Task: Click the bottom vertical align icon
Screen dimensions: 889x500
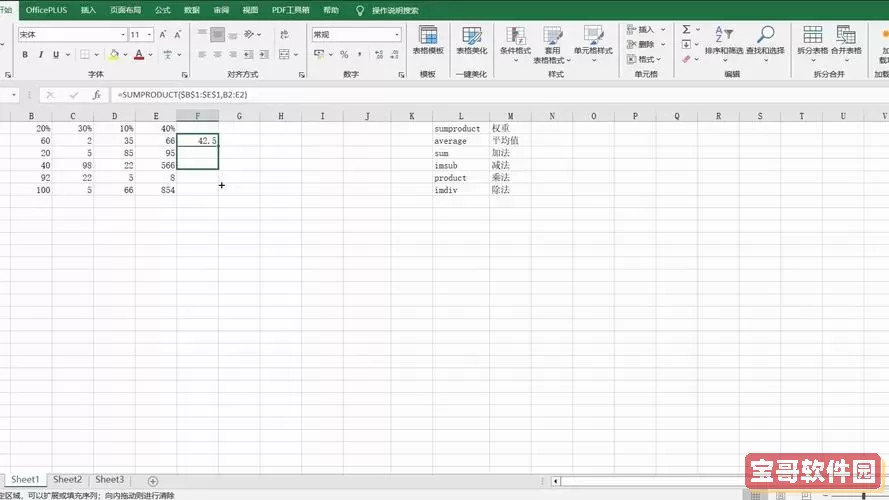Action: pos(232,35)
